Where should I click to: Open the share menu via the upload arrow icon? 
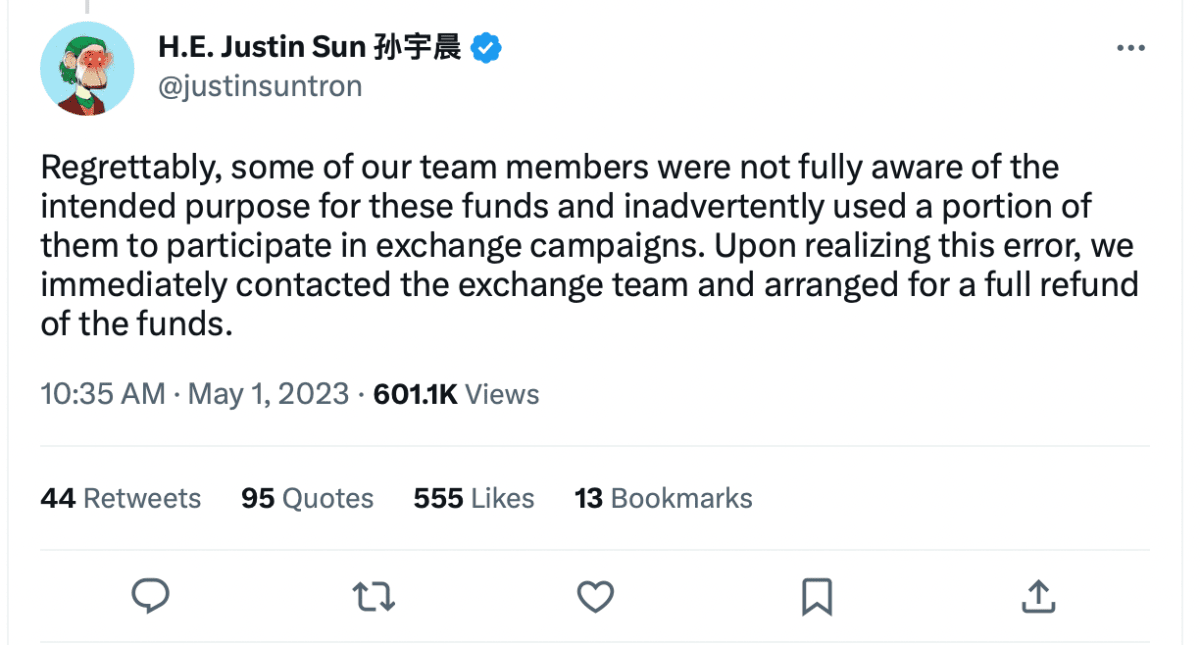[1038, 597]
